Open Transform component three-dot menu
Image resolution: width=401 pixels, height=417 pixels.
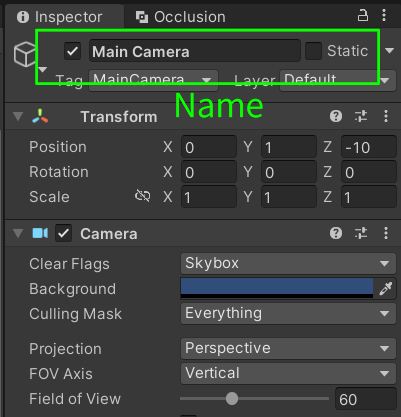[x=386, y=116]
